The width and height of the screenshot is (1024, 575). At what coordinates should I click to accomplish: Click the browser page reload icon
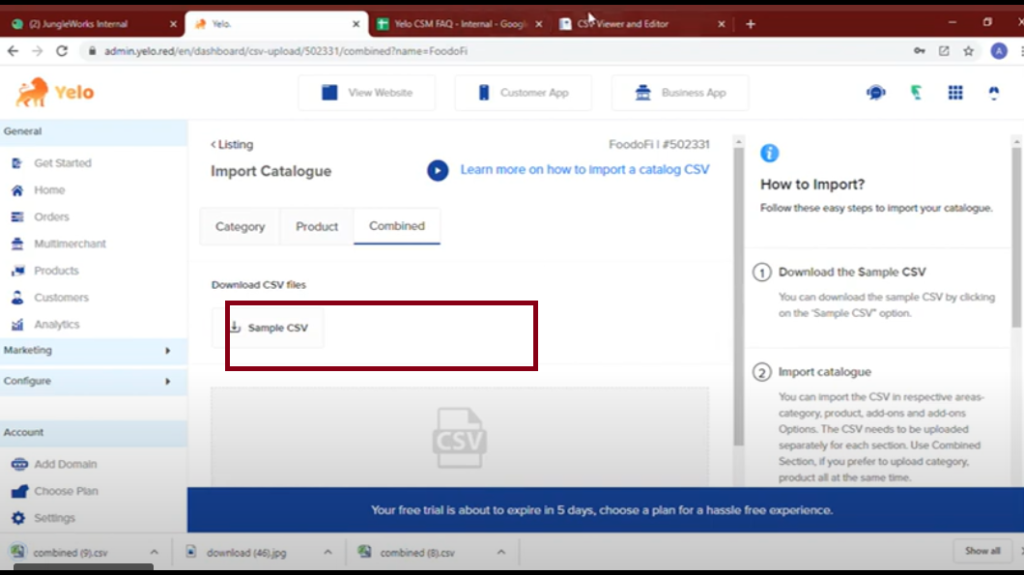pyautogui.click(x=62, y=51)
